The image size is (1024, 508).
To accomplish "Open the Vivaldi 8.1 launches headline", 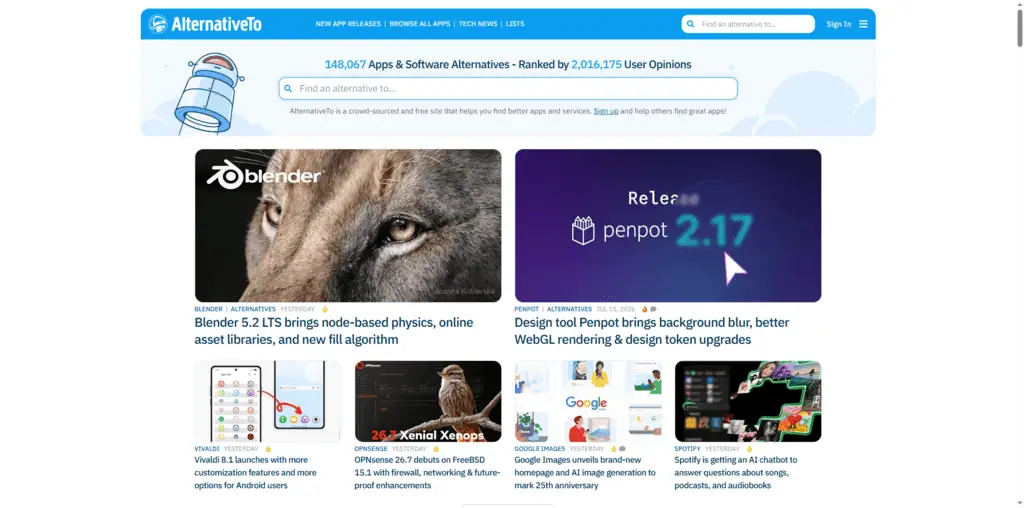I will (255, 473).
